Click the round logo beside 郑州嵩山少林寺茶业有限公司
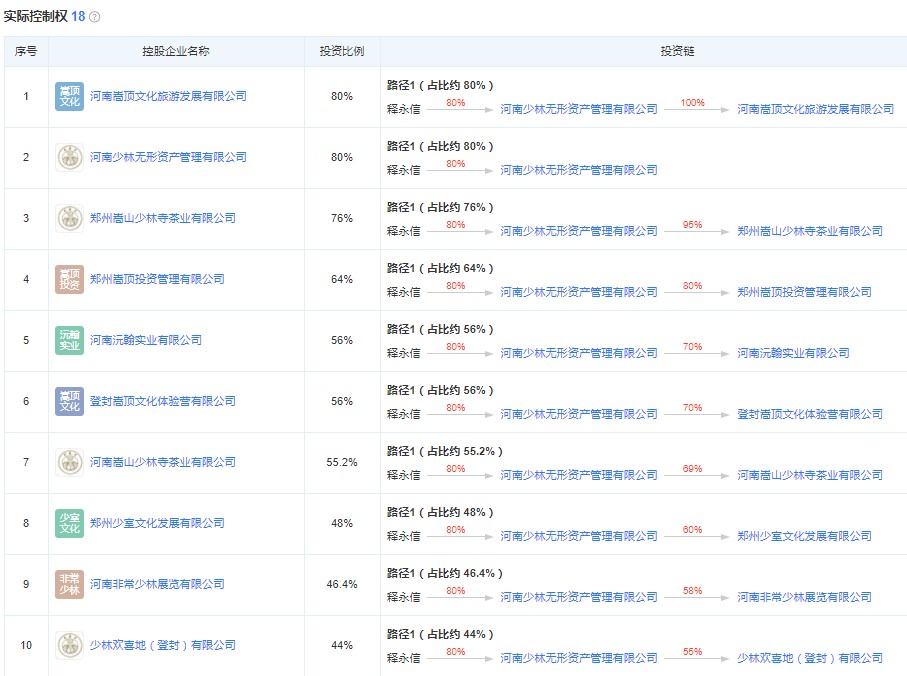Screen dimensions: 907x676 pos(69,218)
